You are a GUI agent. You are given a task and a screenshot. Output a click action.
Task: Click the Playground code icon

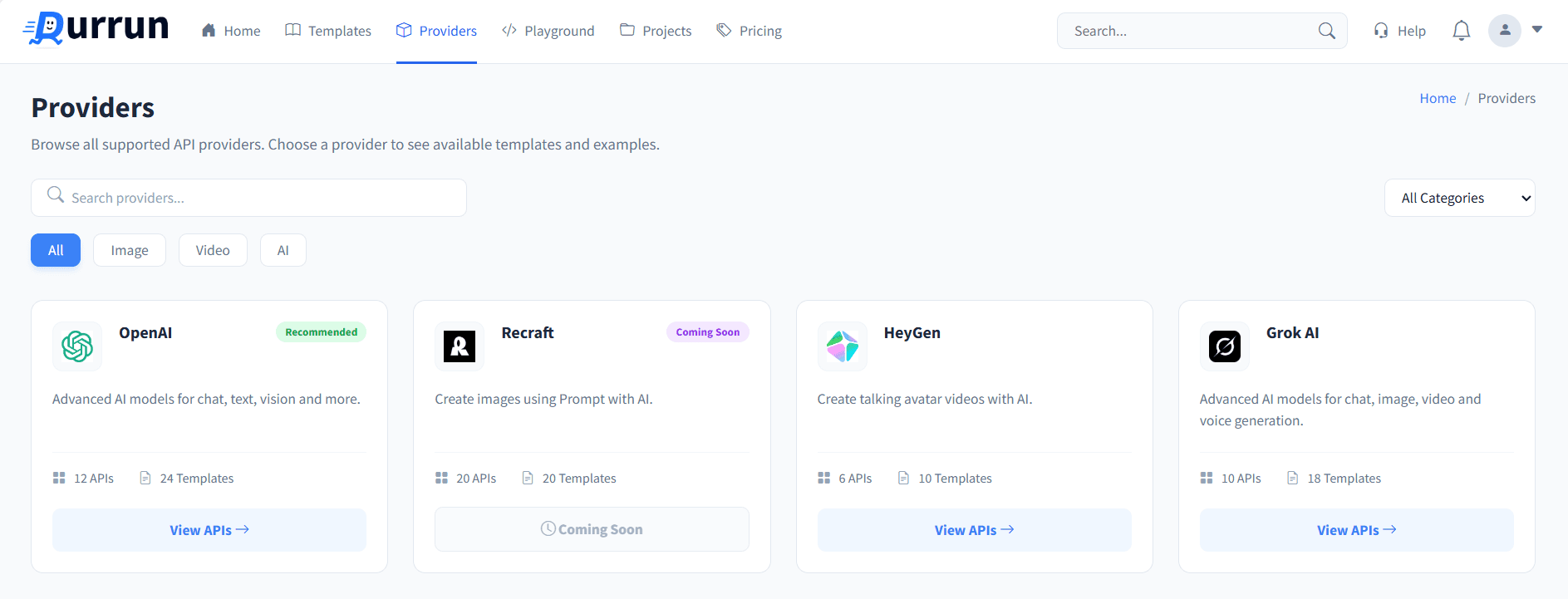pyautogui.click(x=509, y=30)
